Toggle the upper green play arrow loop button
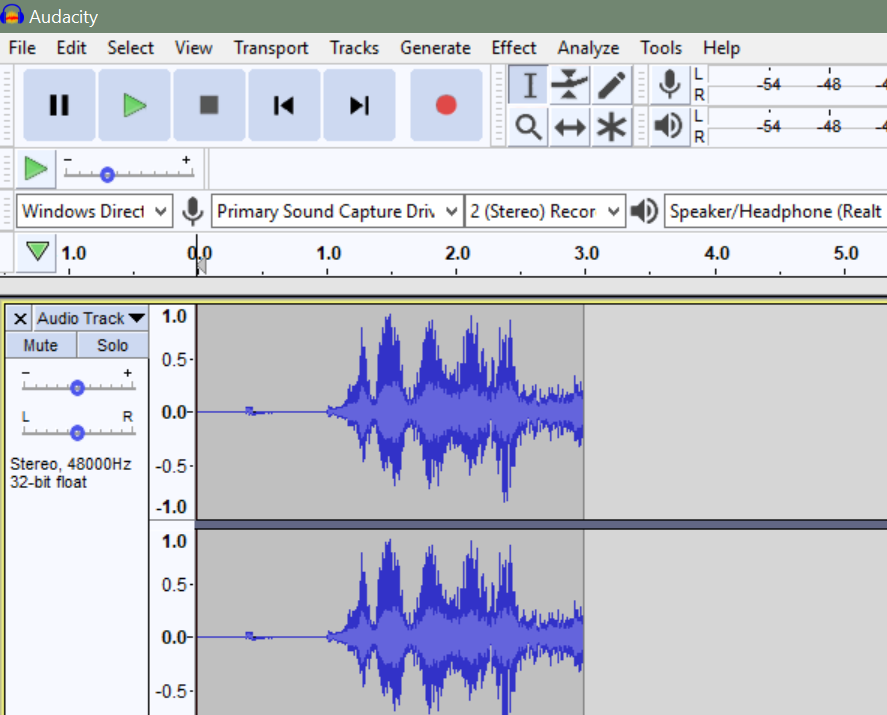The height and width of the screenshot is (715, 887). pyautogui.click(x=36, y=167)
